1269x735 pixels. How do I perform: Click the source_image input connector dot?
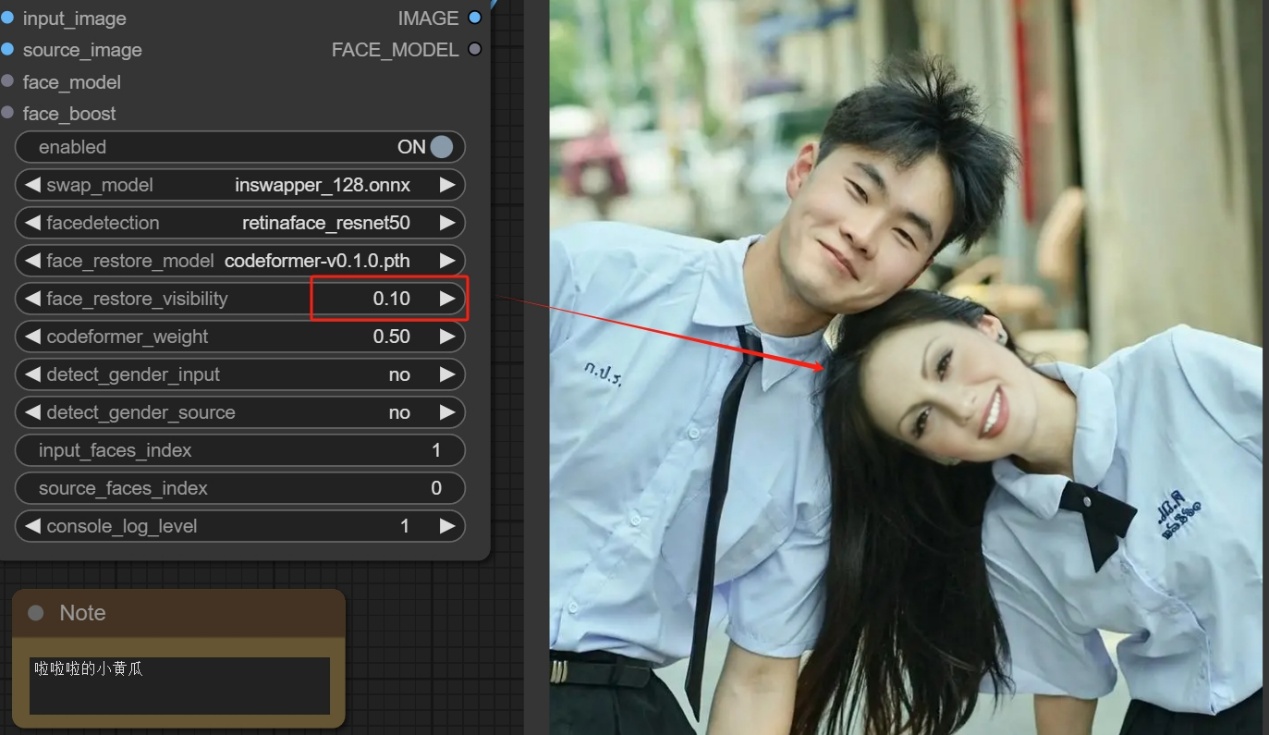point(8,50)
